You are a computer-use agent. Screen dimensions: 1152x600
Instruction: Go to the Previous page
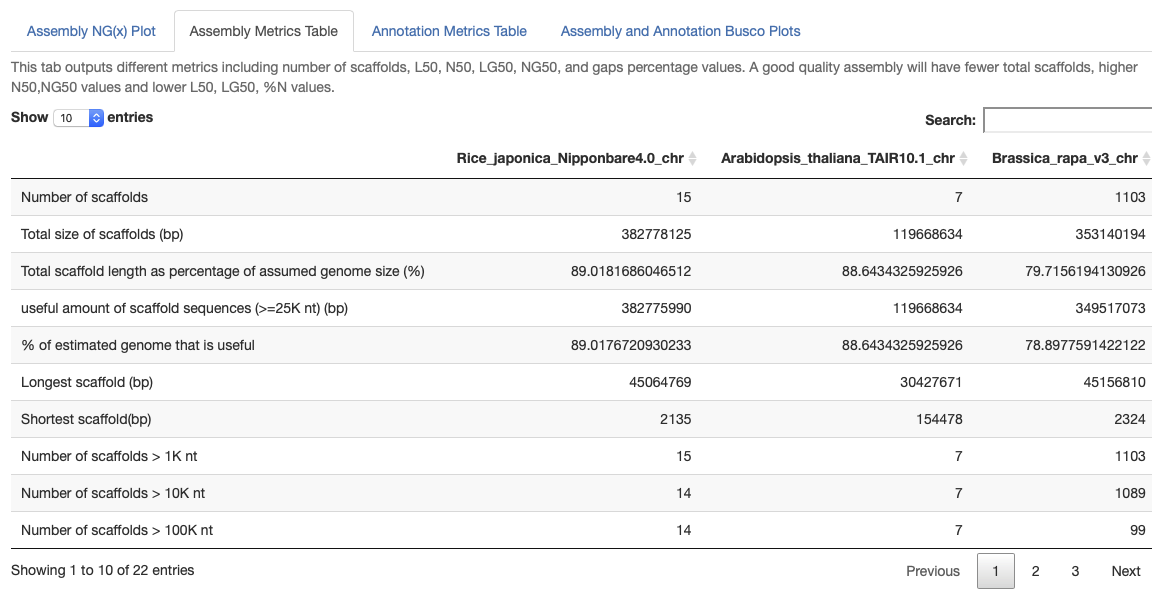click(932, 571)
